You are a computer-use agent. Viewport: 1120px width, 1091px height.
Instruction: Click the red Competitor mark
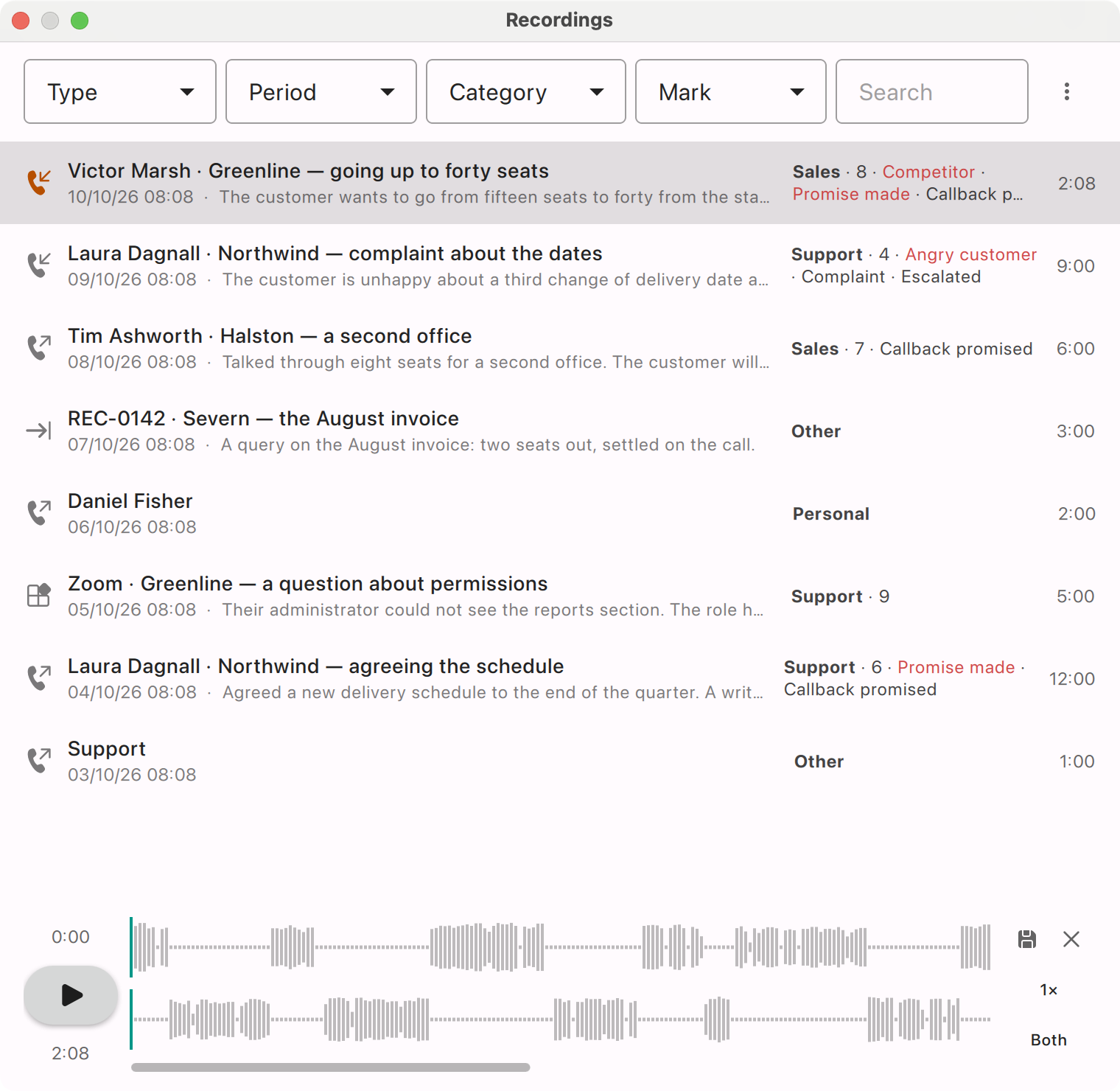928,172
